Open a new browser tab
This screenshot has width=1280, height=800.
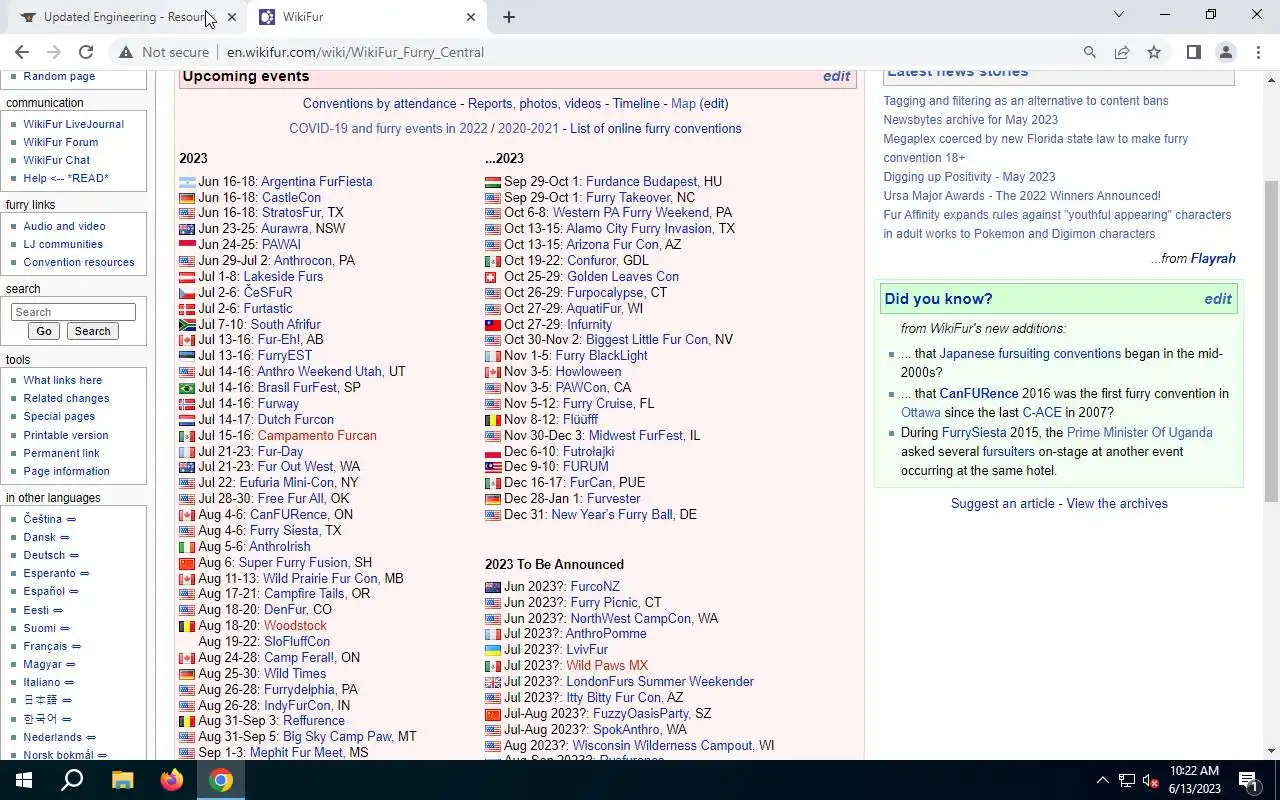(508, 17)
